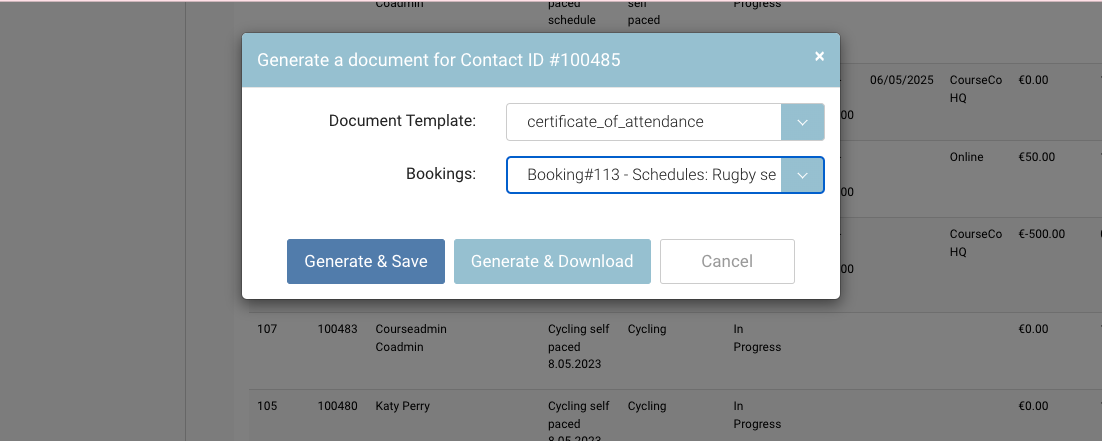This screenshot has height=441, width=1102.
Task: Expand the Document Template dropdown arrow
Action: click(802, 122)
